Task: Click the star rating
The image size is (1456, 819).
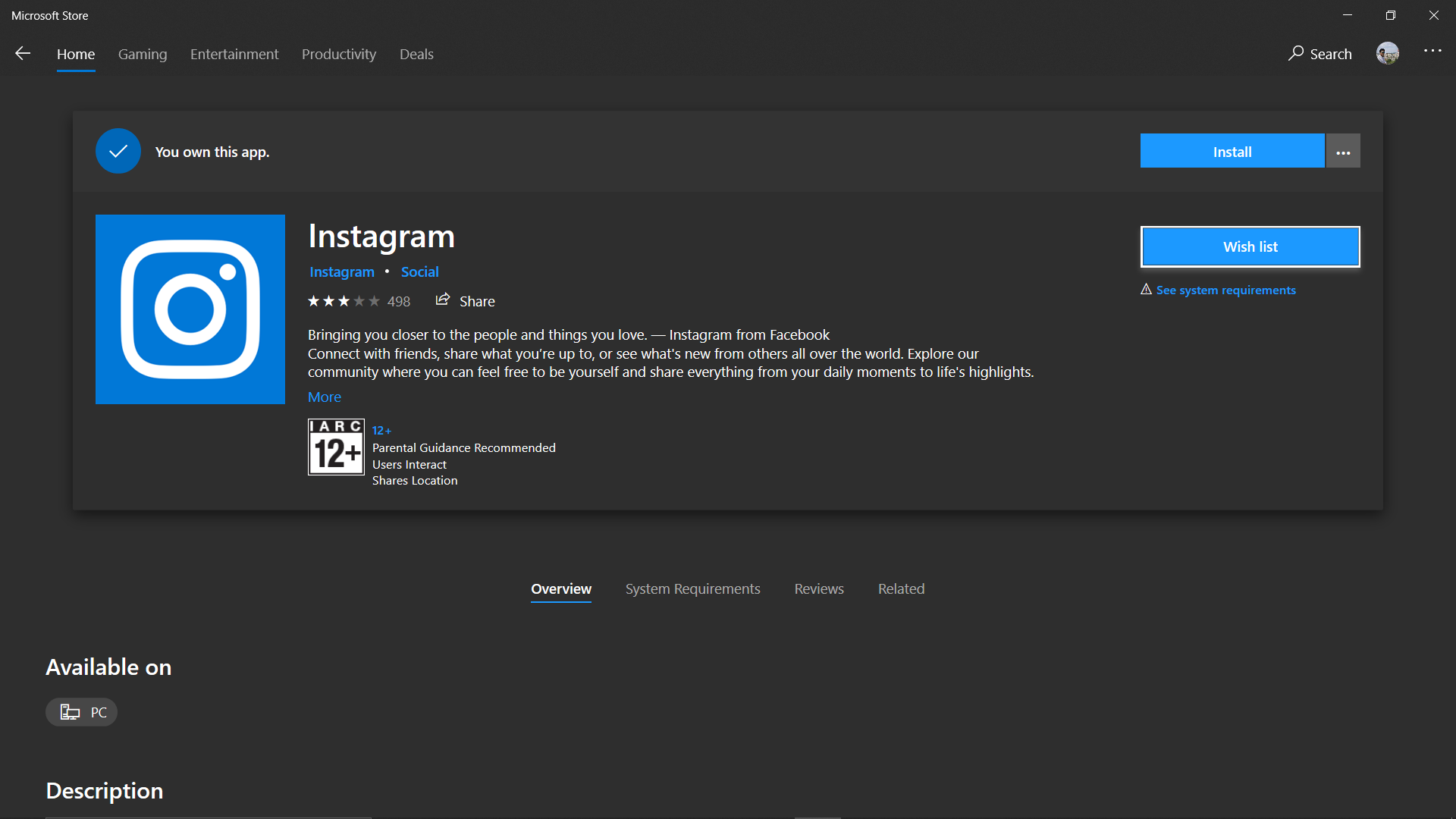Action: (344, 302)
